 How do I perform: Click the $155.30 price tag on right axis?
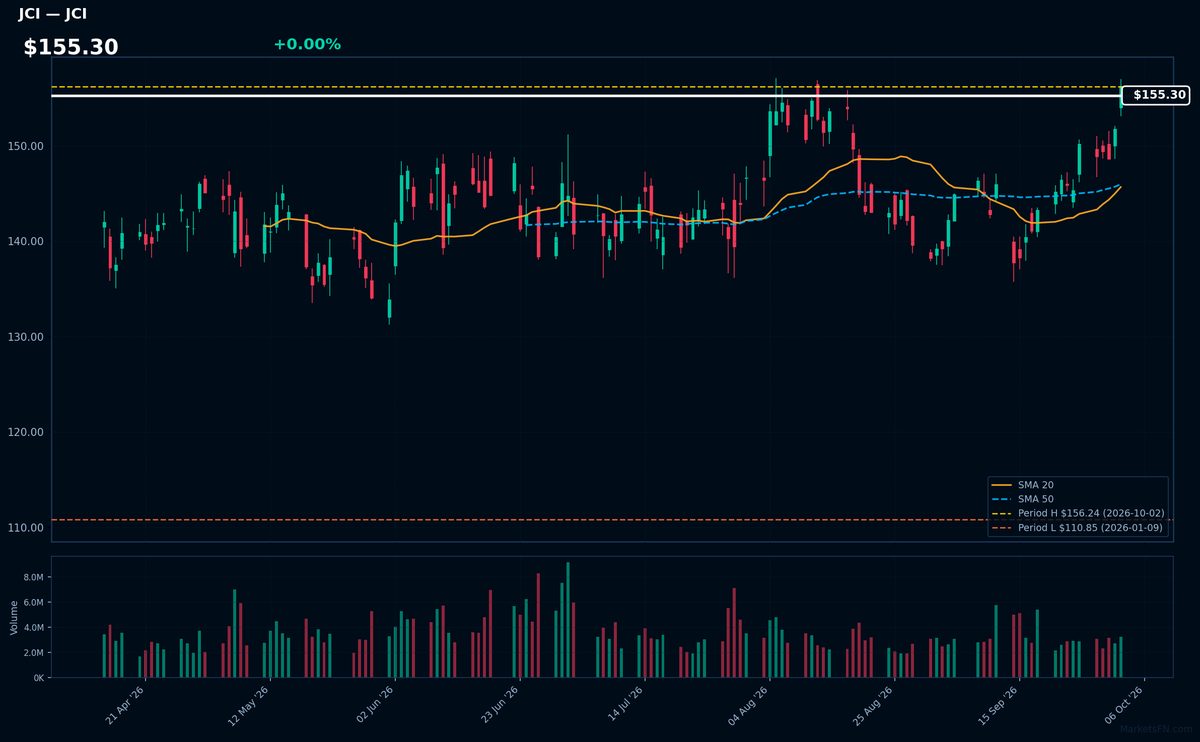coord(1156,95)
